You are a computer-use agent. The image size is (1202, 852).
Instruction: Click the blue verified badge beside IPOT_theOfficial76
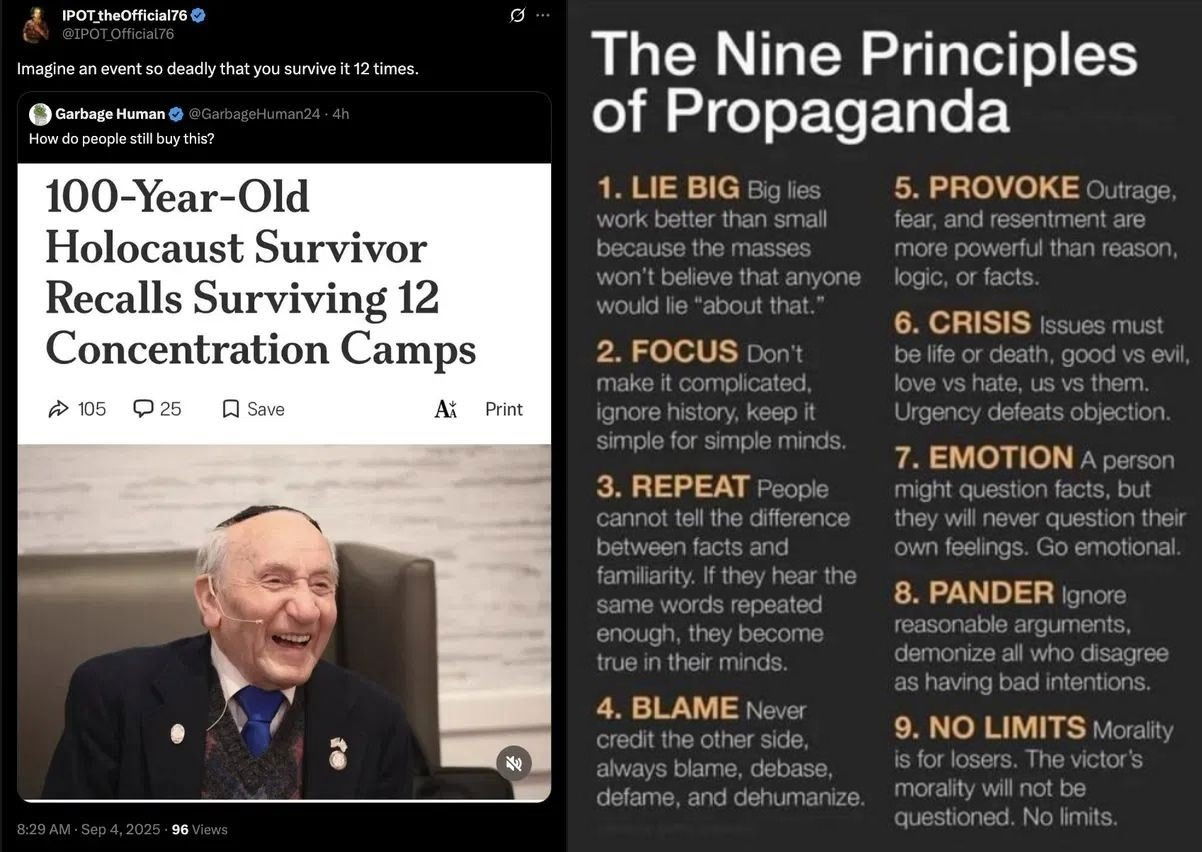pos(198,15)
